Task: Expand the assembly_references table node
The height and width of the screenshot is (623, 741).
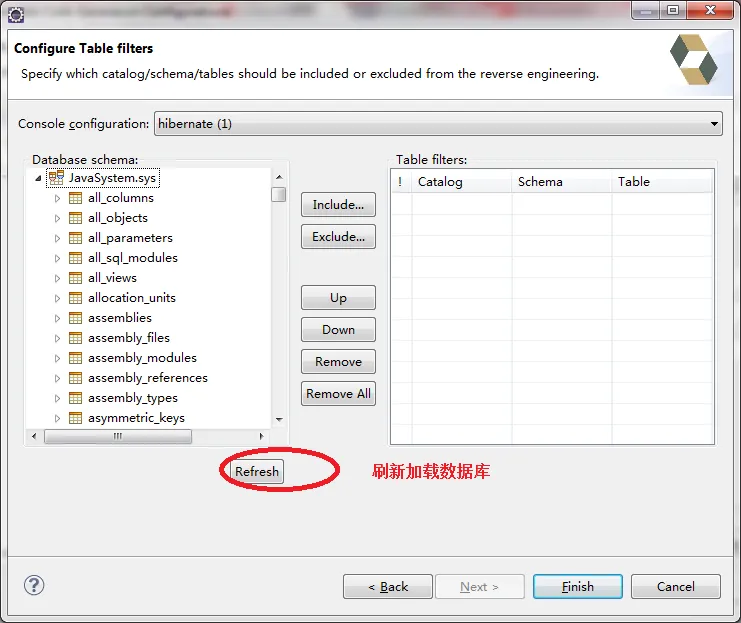Action: [57, 379]
